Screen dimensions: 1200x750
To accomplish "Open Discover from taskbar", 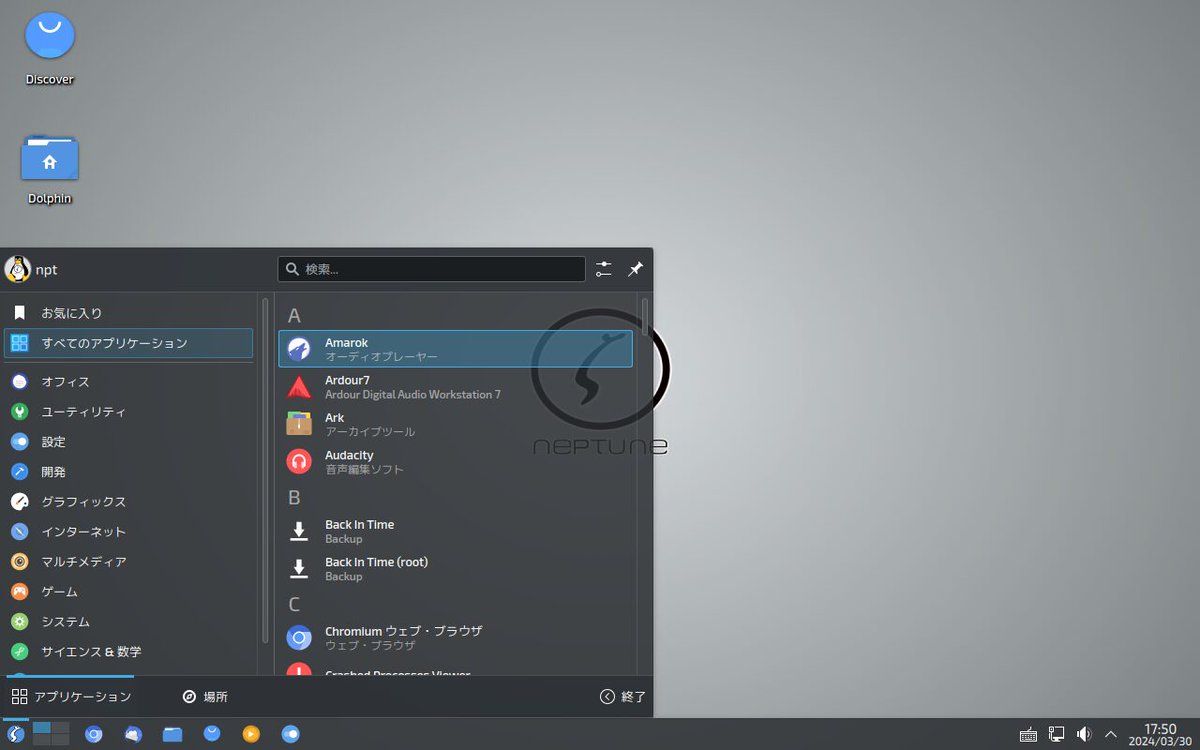I will [212, 734].
